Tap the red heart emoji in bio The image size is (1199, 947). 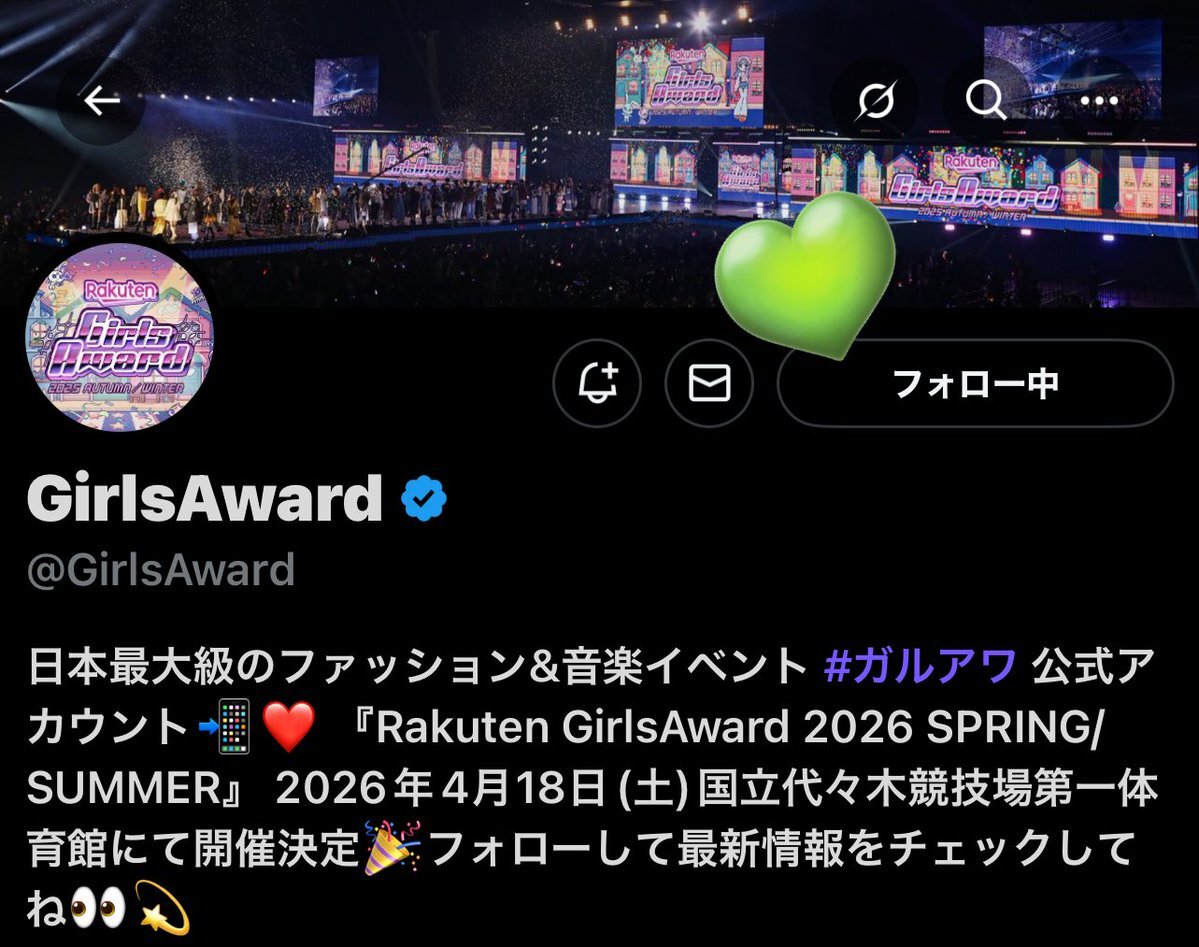pyautogui.click(x=288, y=727)
